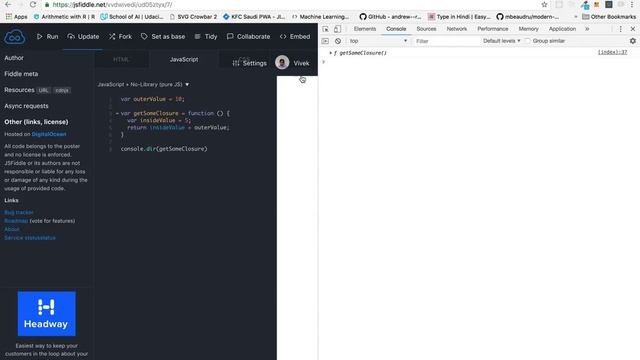
Task: Click the Headway advertisement banner
Action: pos(47,313)
